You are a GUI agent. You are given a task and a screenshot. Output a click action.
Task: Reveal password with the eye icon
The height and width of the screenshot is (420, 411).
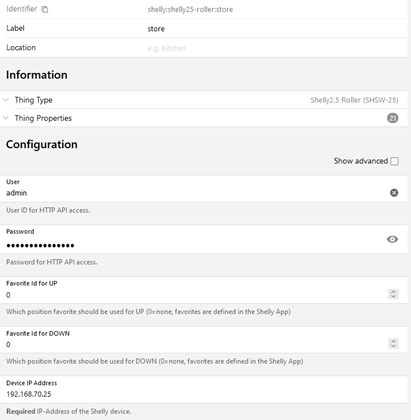(x=392, y=239)
